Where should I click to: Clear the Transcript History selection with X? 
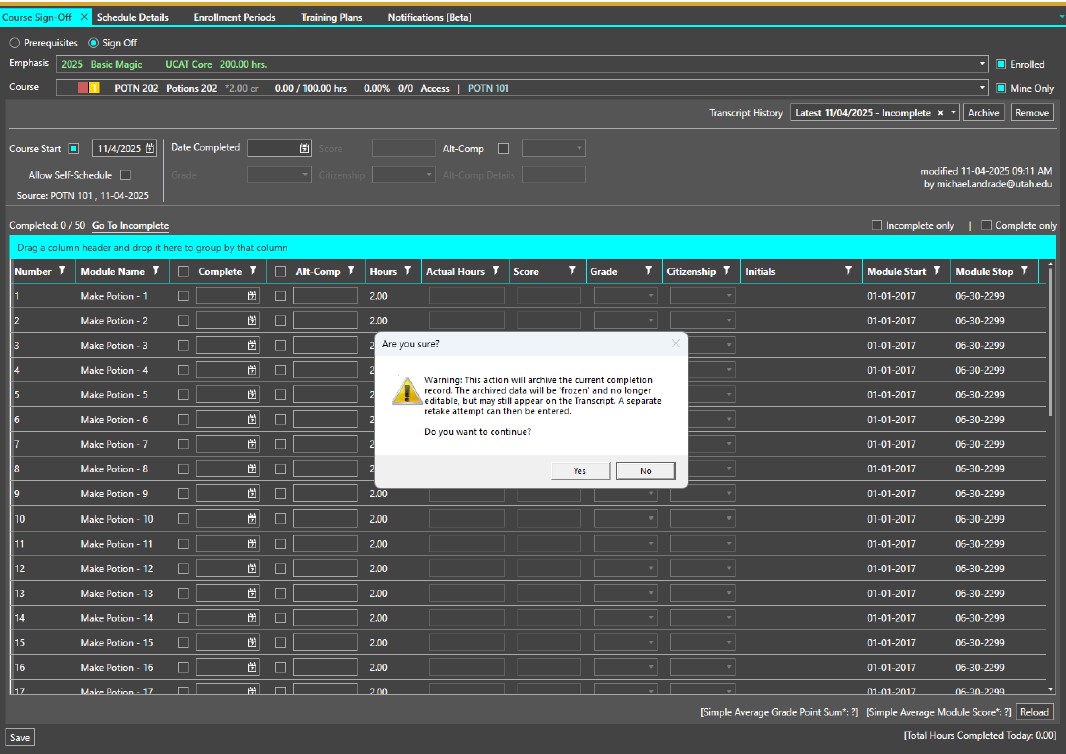(x=940, y=113)
